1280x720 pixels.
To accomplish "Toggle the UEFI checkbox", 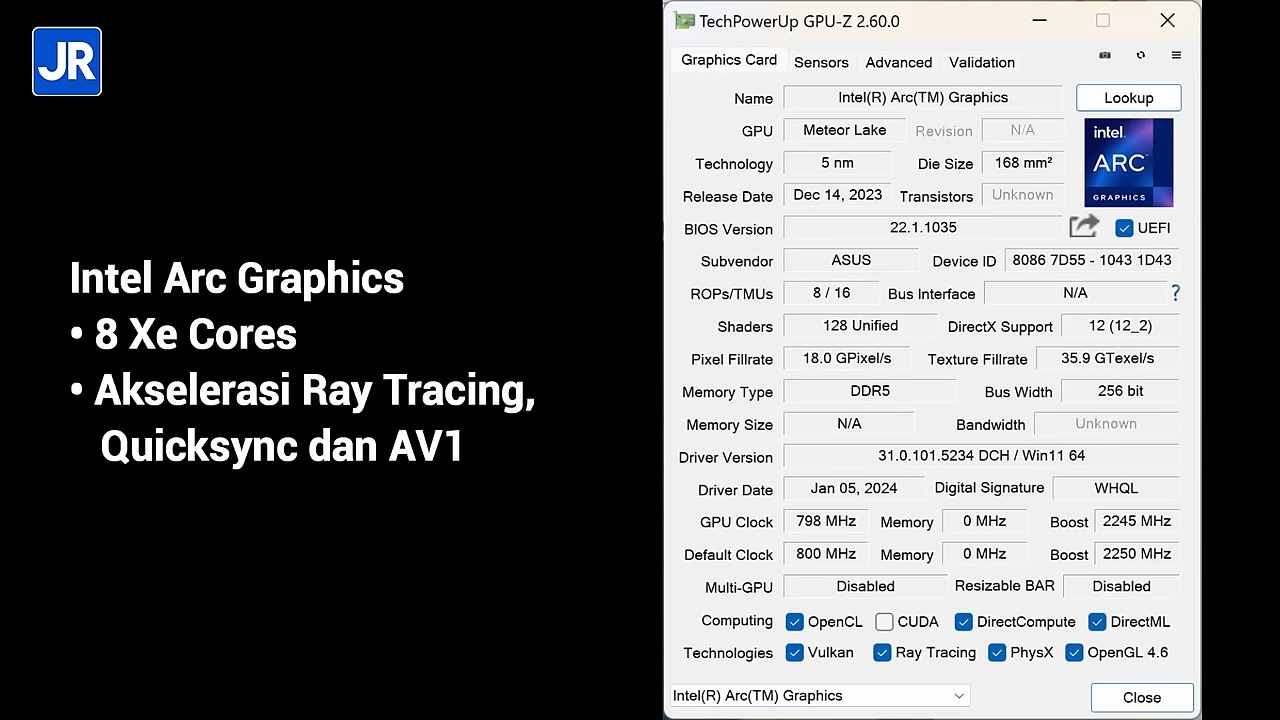I will coord(1124,228).
